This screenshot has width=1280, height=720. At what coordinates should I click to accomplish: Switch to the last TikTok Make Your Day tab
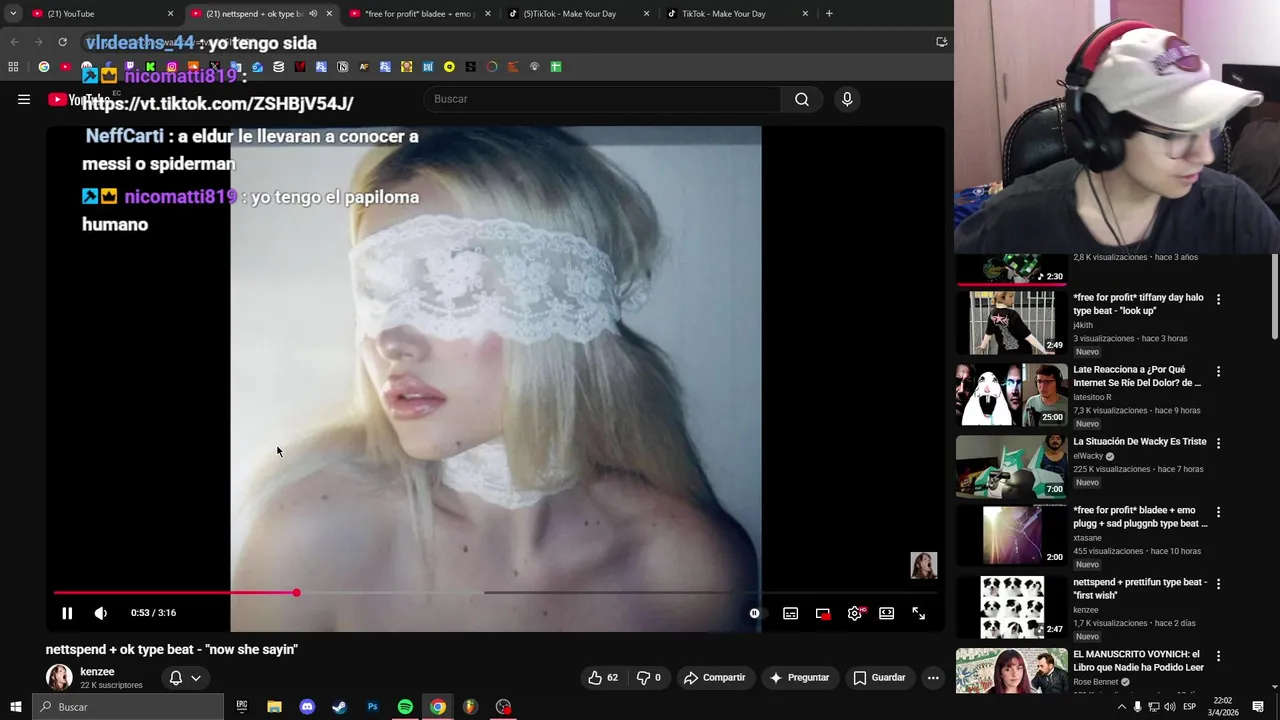(738, 14)
